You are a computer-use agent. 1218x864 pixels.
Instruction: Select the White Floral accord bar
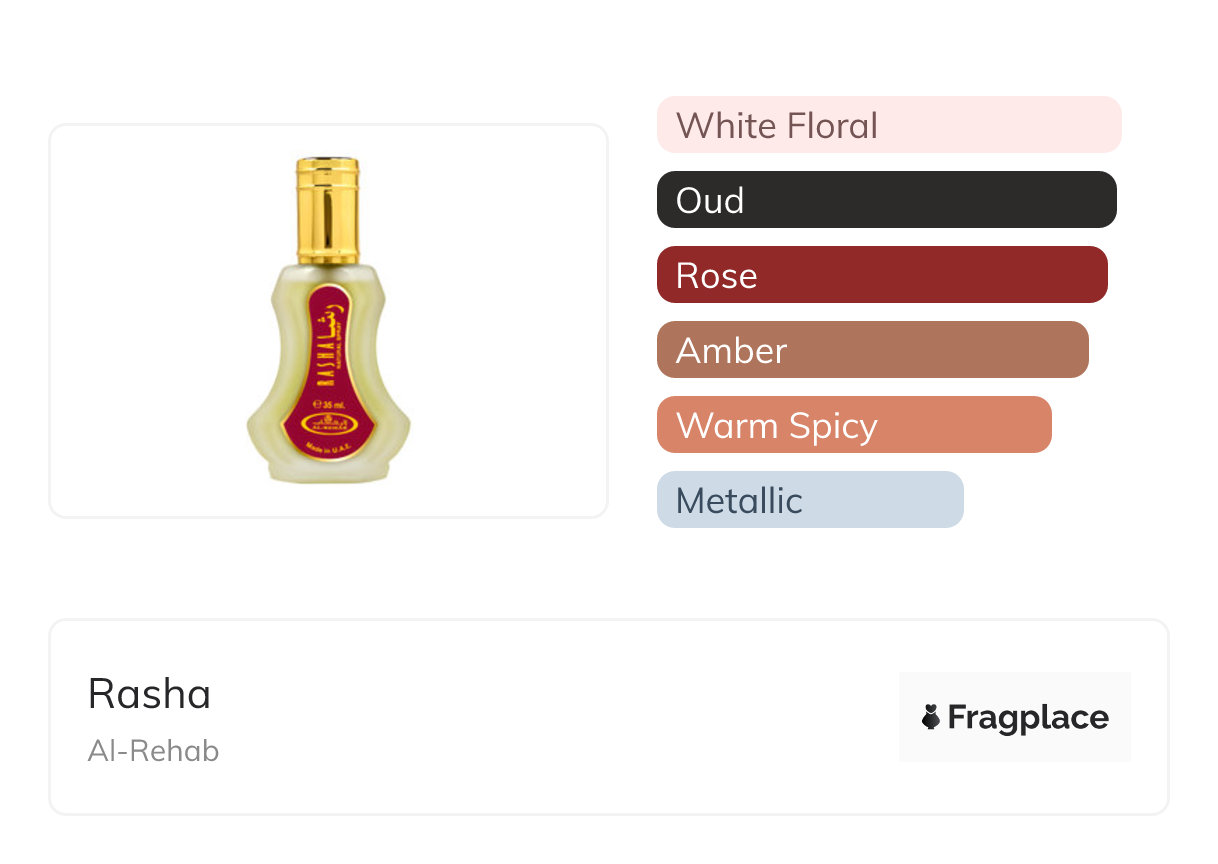pos(888,125)
